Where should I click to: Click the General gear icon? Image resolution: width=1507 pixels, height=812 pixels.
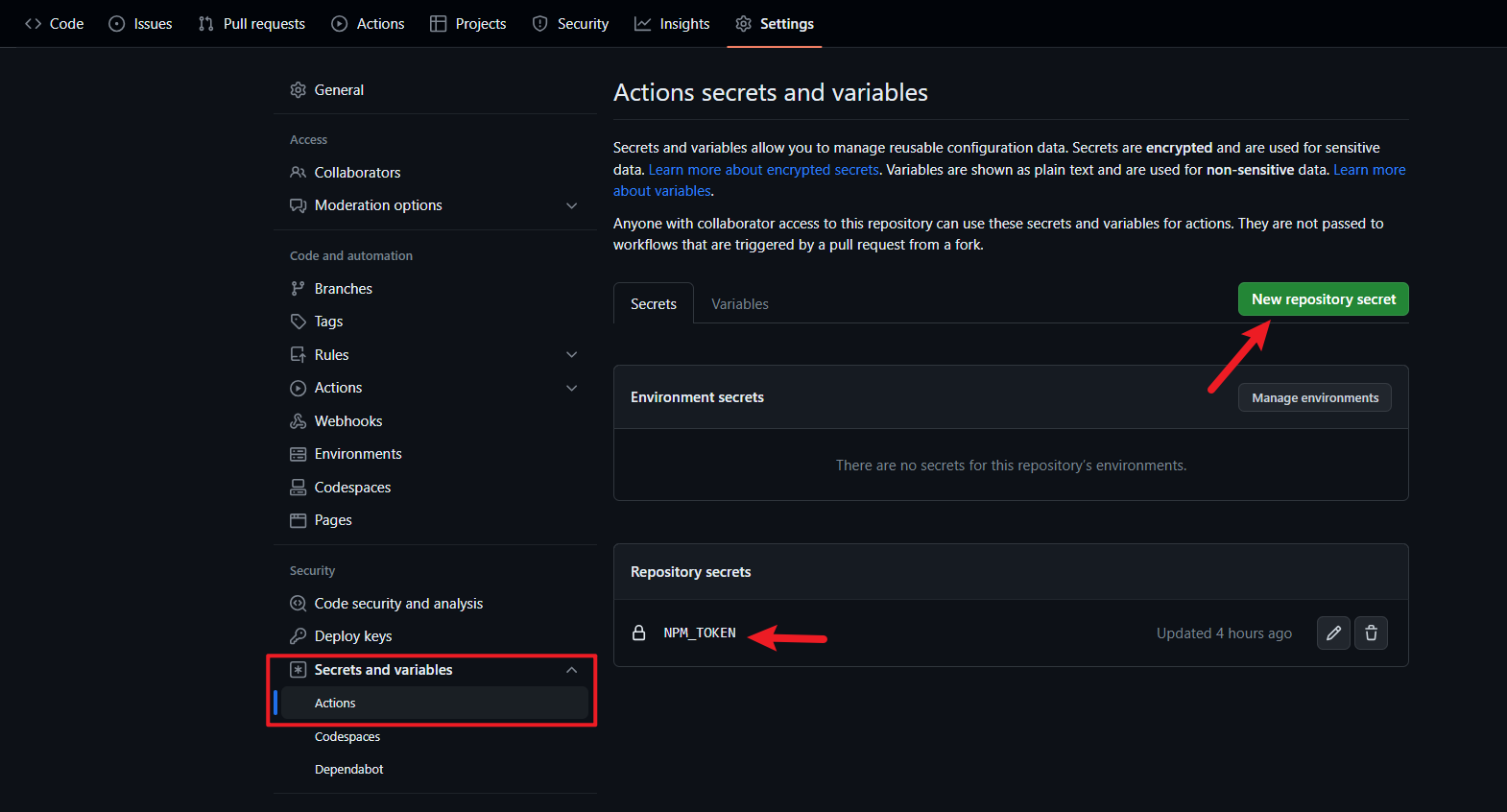pyautogui.click(x=299, y=90)
